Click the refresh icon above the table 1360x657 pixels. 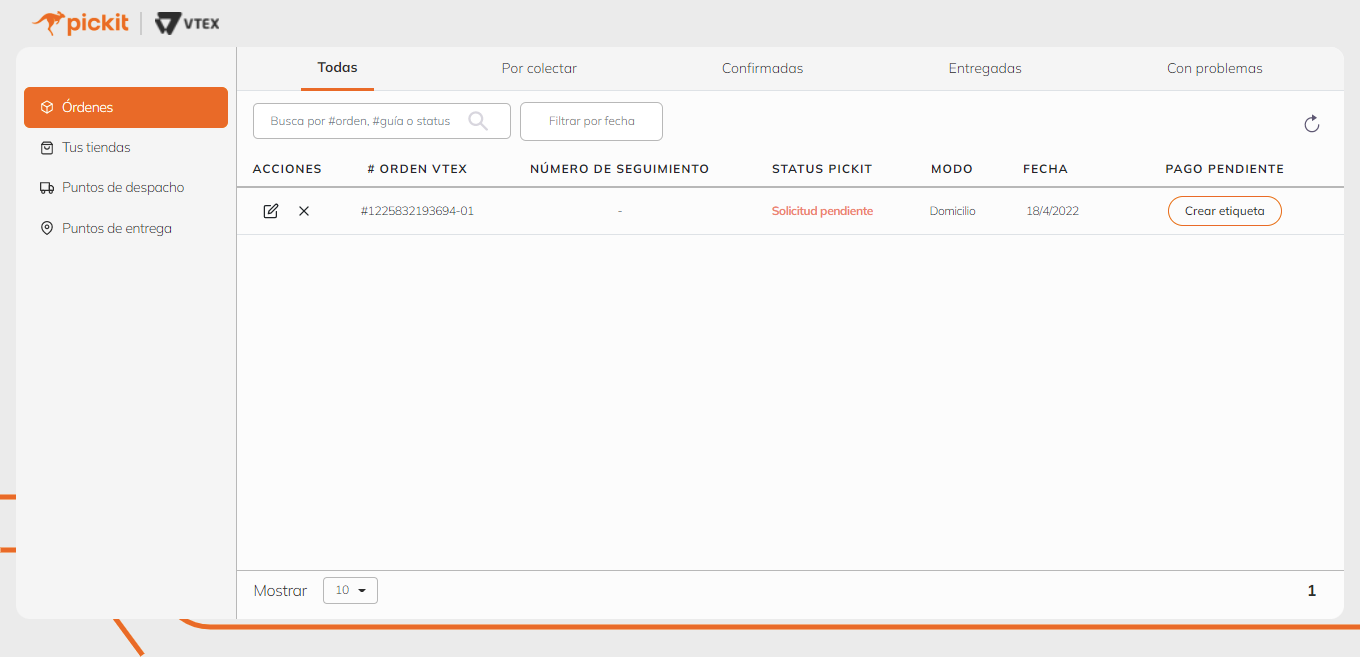click(1312, 124)
